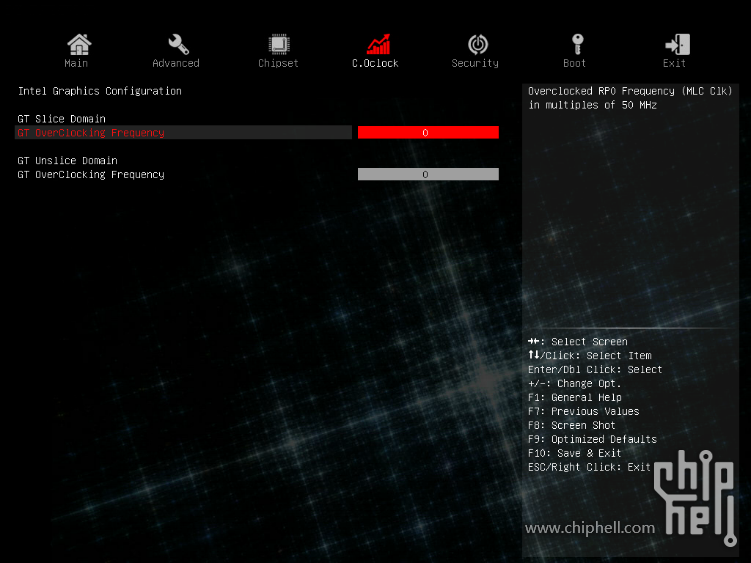Click the 'Click: Select Item' hint
Image resolution: width=751 pixels, height=563 pixels.
click(590, 356)
